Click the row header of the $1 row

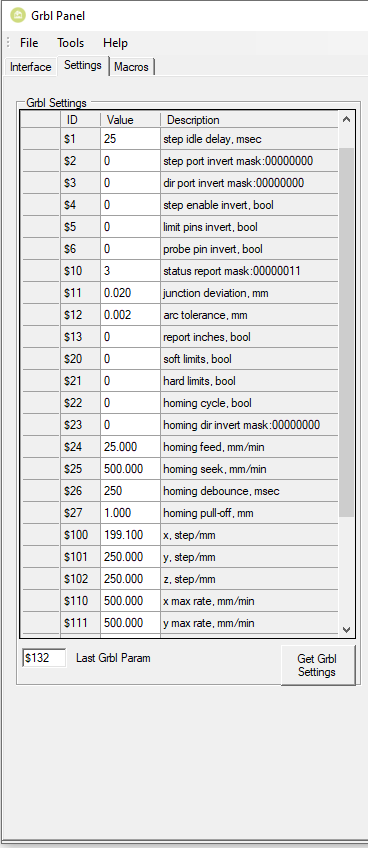click(x=41, y=139)
